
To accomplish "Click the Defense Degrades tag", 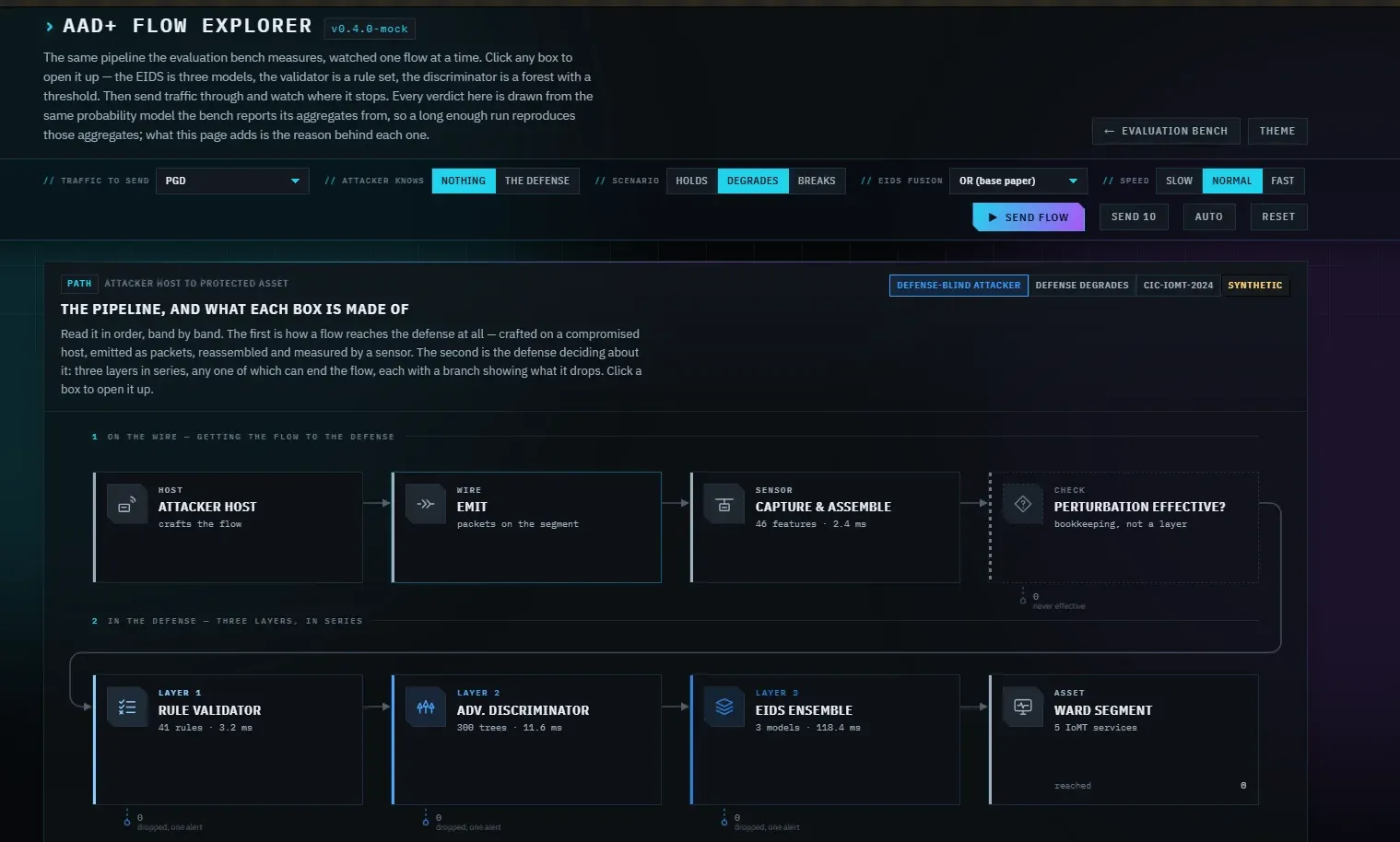I will pyautogui.click(x=1082, y=286).
